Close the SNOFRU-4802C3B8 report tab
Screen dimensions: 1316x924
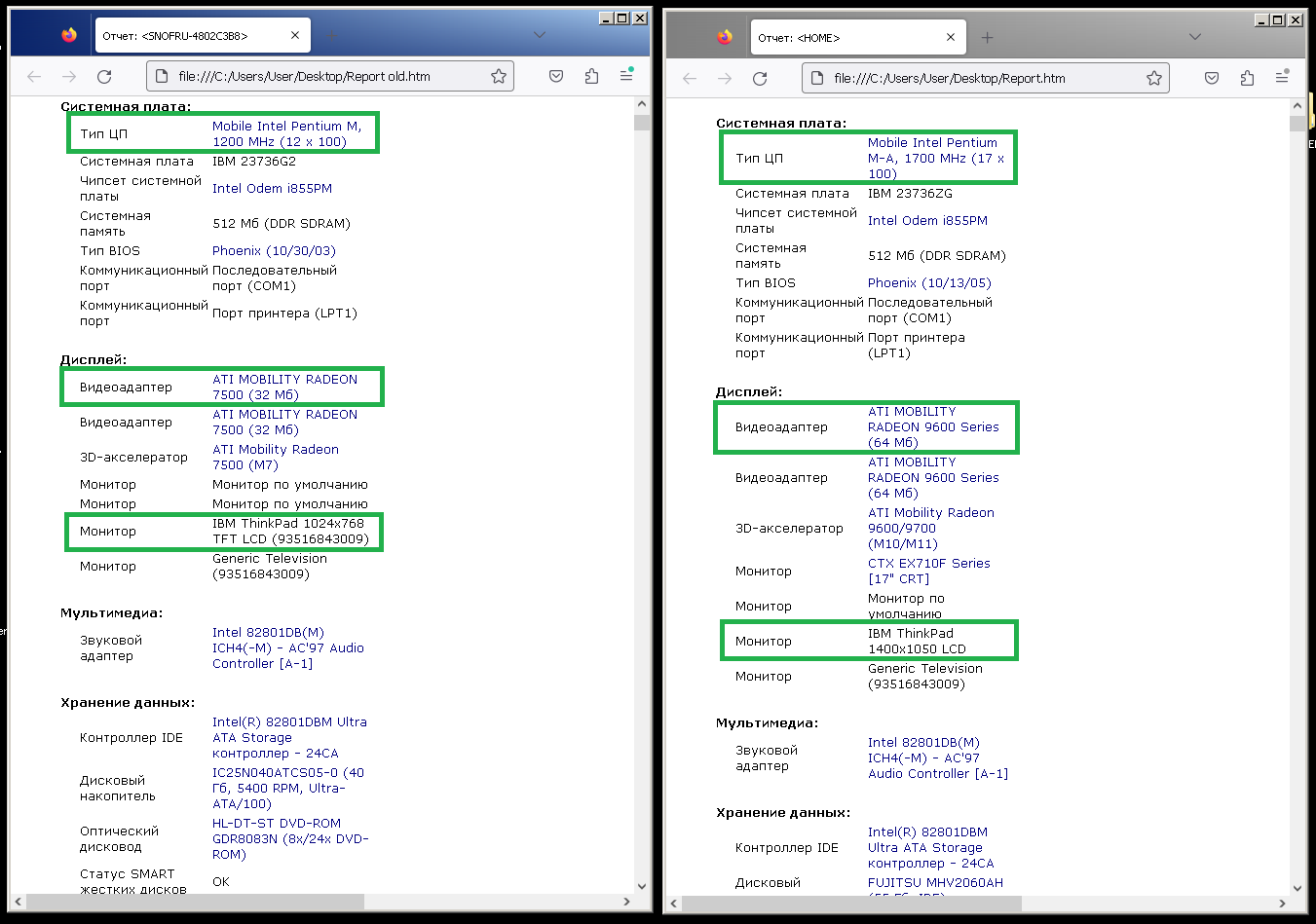(295, 36)
